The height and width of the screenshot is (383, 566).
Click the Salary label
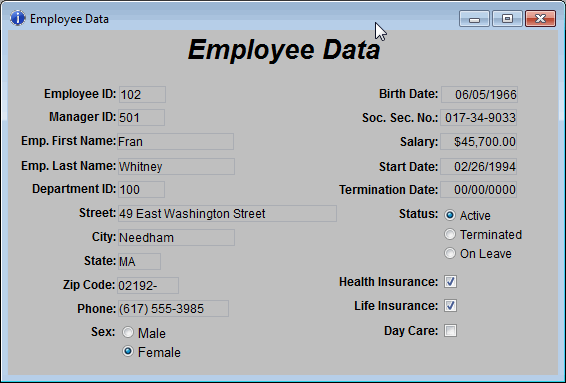click(x=419, y=142)
